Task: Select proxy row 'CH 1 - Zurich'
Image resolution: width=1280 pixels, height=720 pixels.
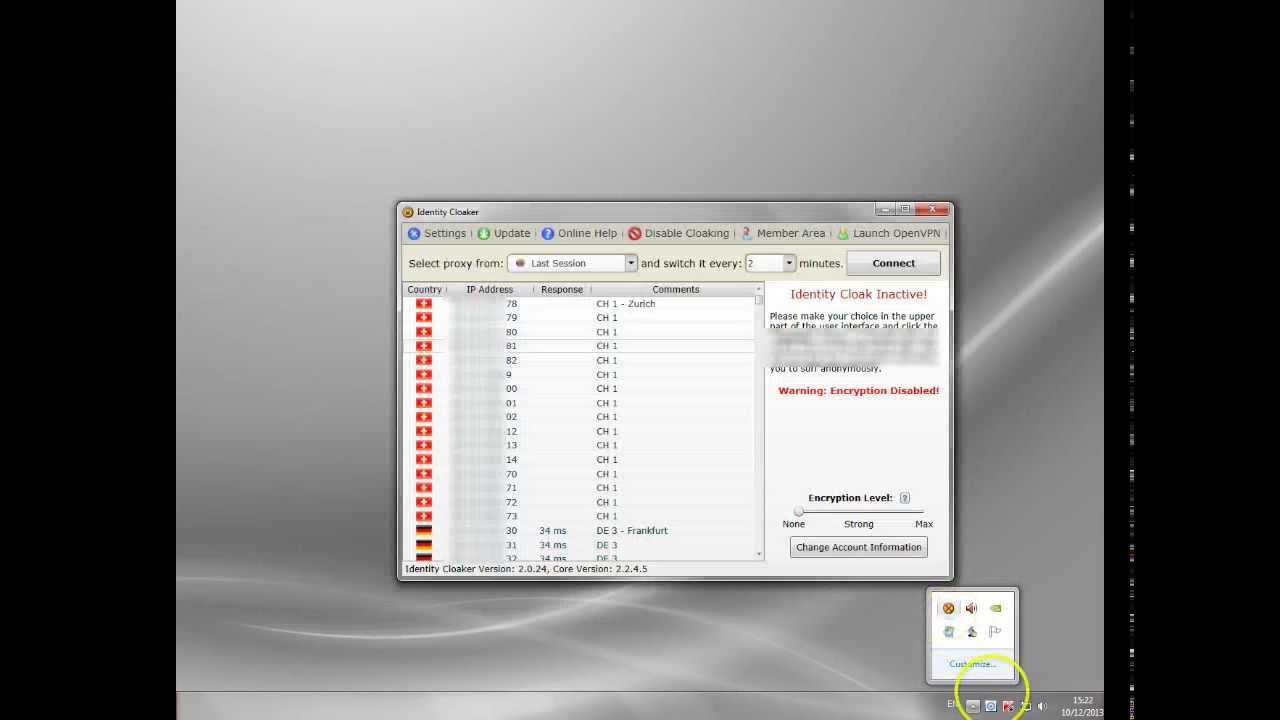Action: coord(579,304)
